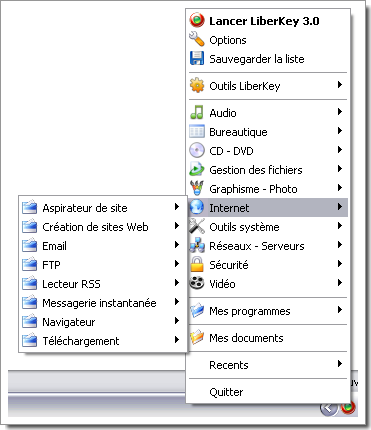Viewport: 371px width, 430px height.
Task: Open the FTP submenu label
Action: coord(51,265)
